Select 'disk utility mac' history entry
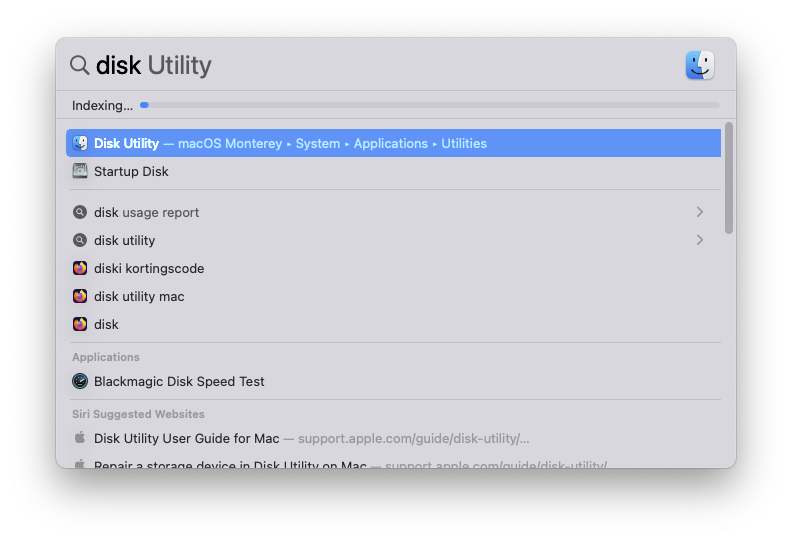The image size is (792, 542). (x=393, y=296)
